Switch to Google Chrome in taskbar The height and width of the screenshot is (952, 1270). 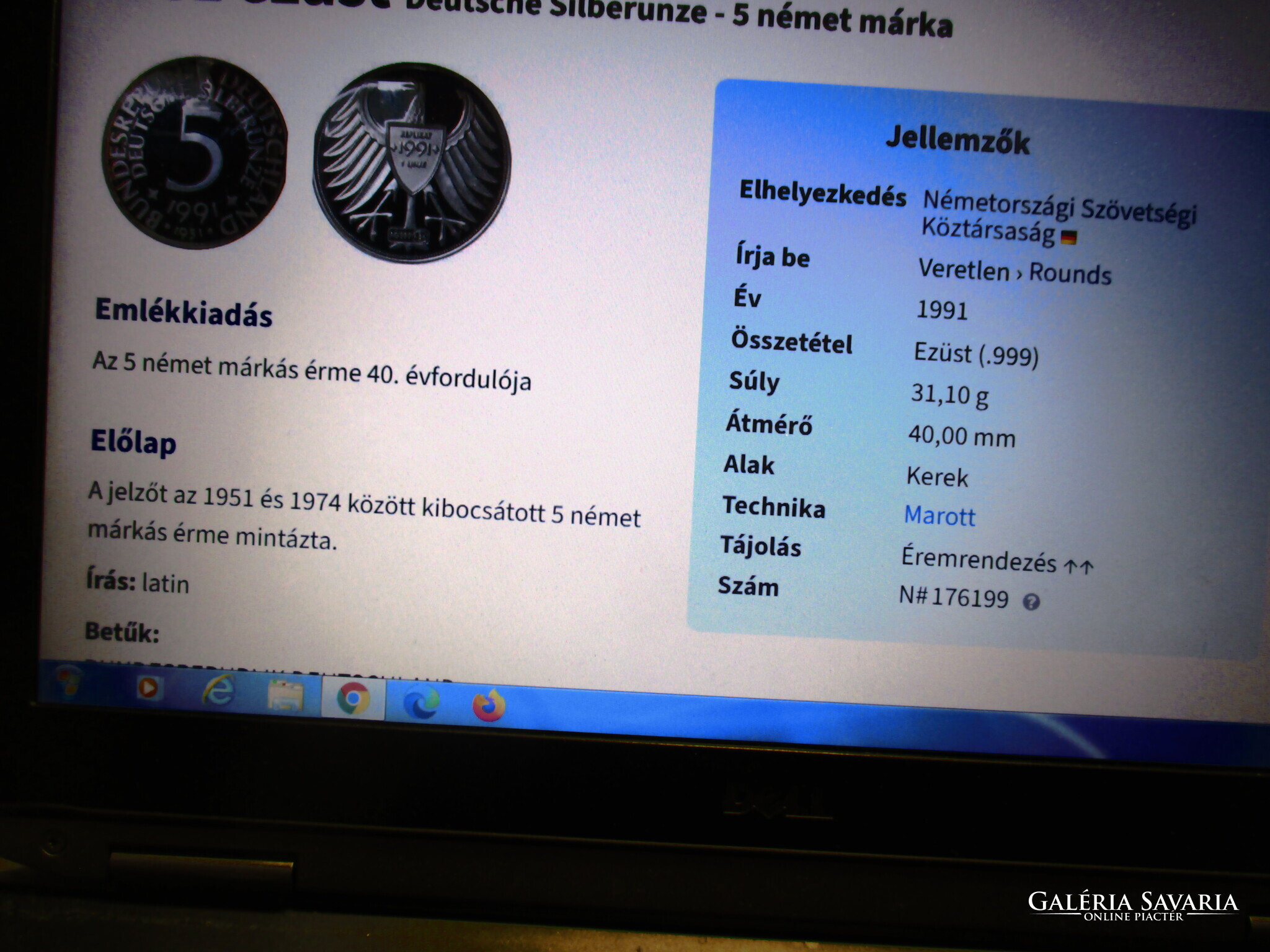tap(353, 698)
